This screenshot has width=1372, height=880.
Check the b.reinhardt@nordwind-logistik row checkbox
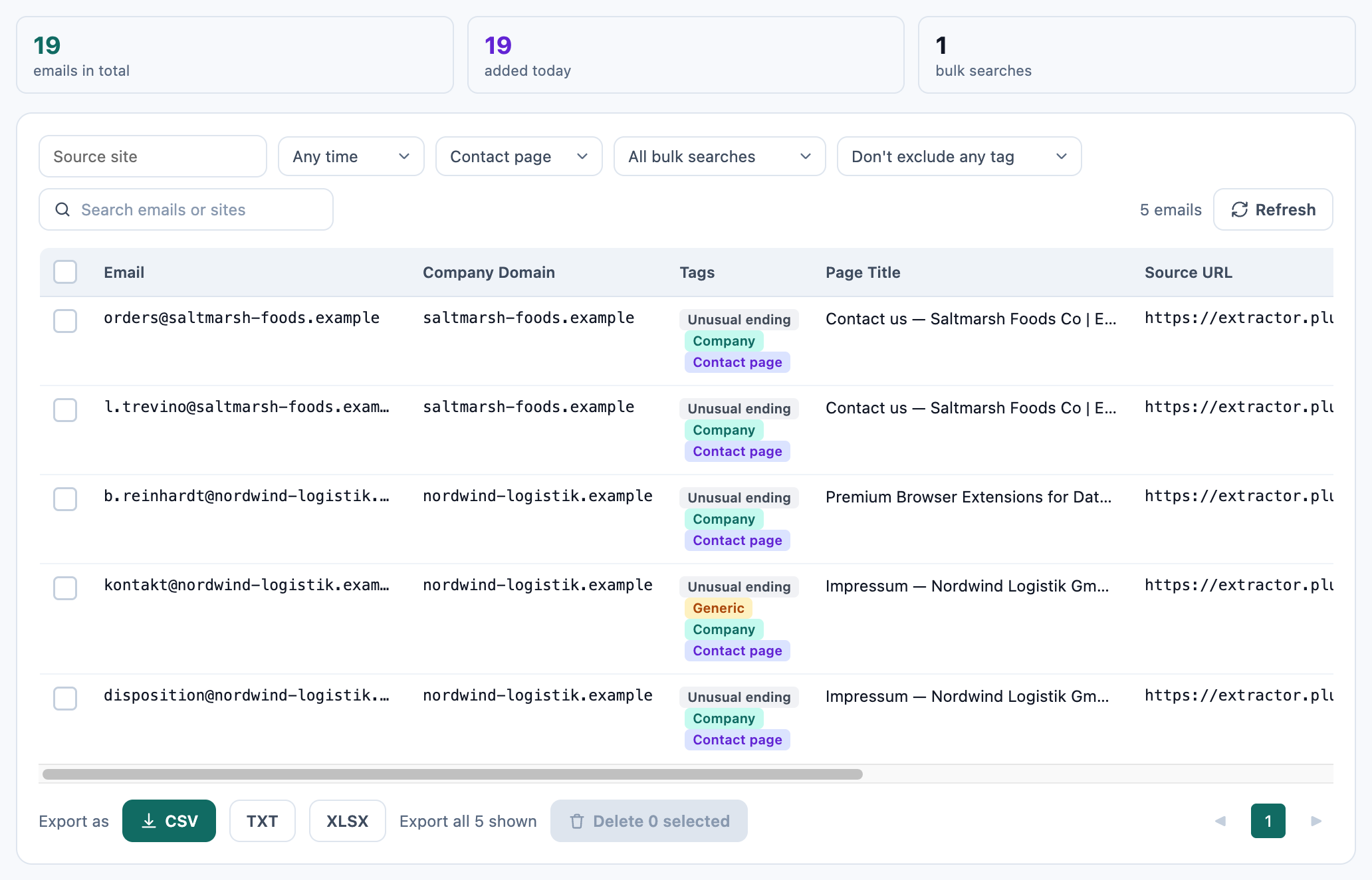65,499
